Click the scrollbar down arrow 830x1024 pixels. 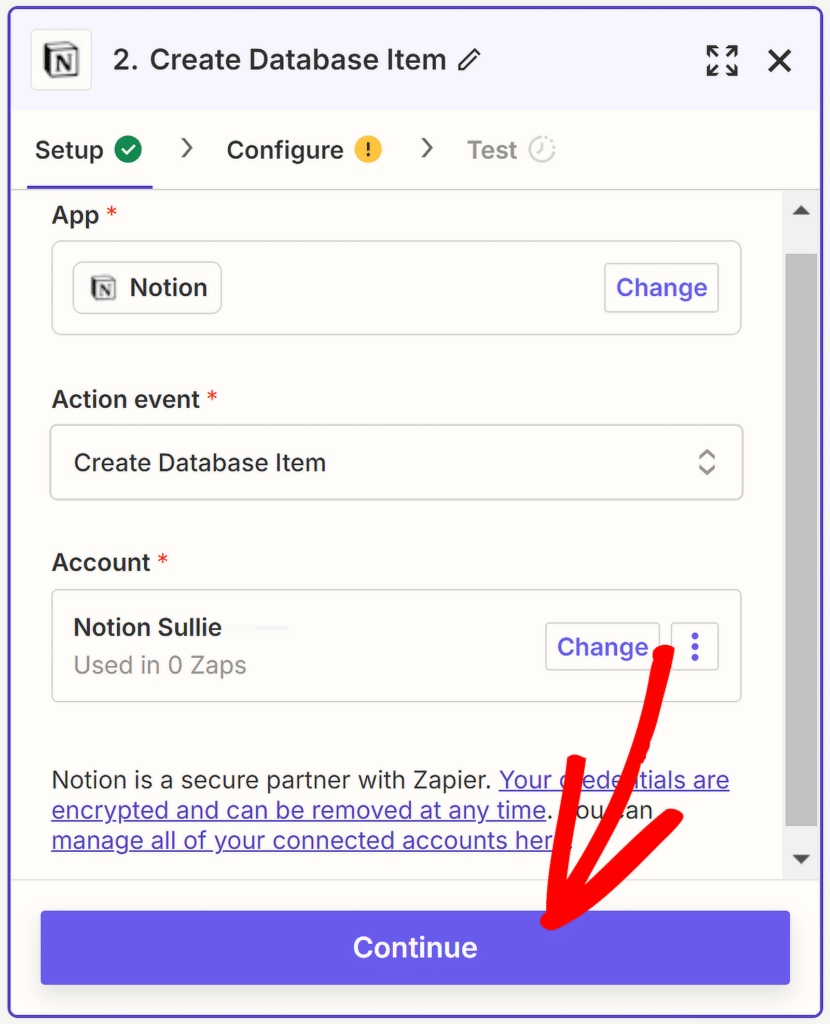[x=800, y=858]
